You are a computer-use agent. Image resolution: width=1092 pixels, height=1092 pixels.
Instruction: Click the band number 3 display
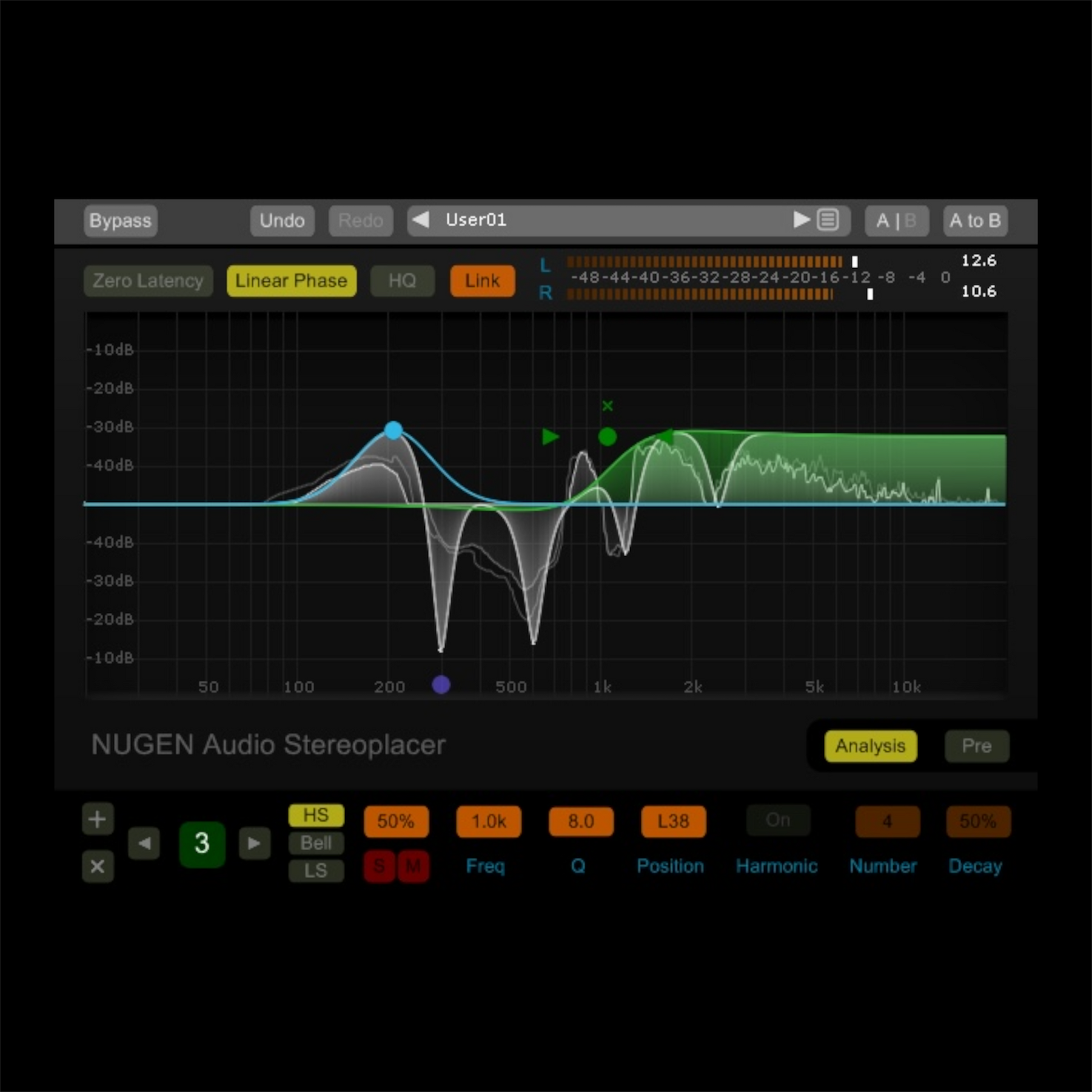[202, 845]
